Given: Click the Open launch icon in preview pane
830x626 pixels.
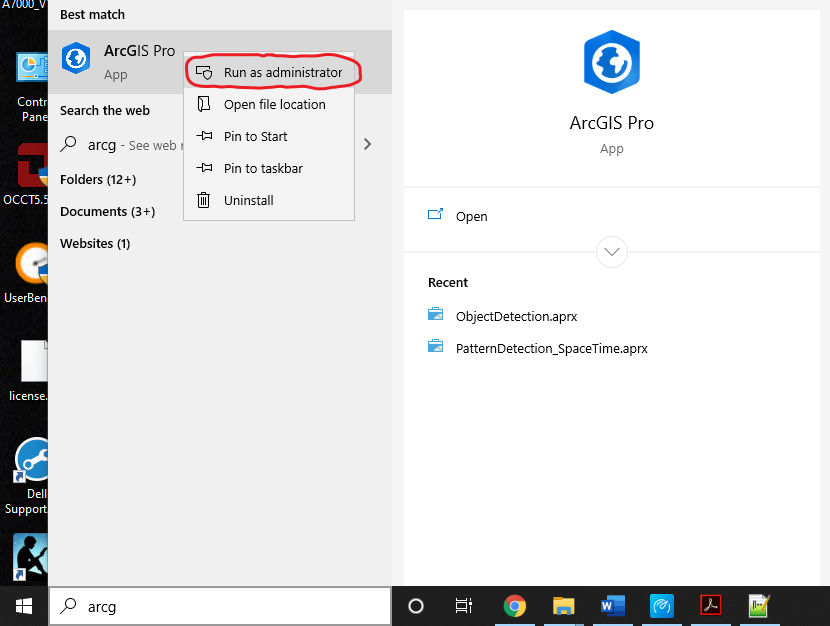Looking at the screenshot, I should coord(435,214).
